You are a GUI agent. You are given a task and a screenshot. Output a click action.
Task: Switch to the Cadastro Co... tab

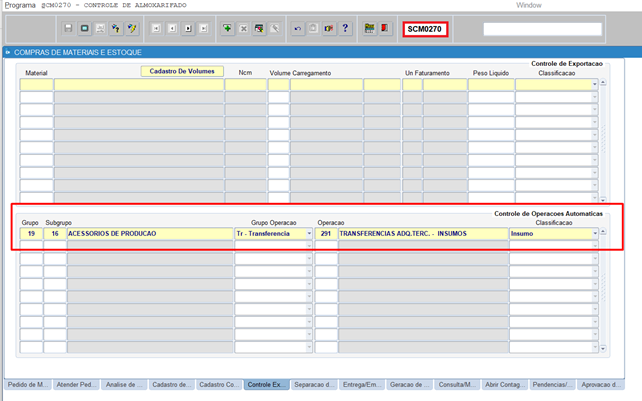coord(219,385)
